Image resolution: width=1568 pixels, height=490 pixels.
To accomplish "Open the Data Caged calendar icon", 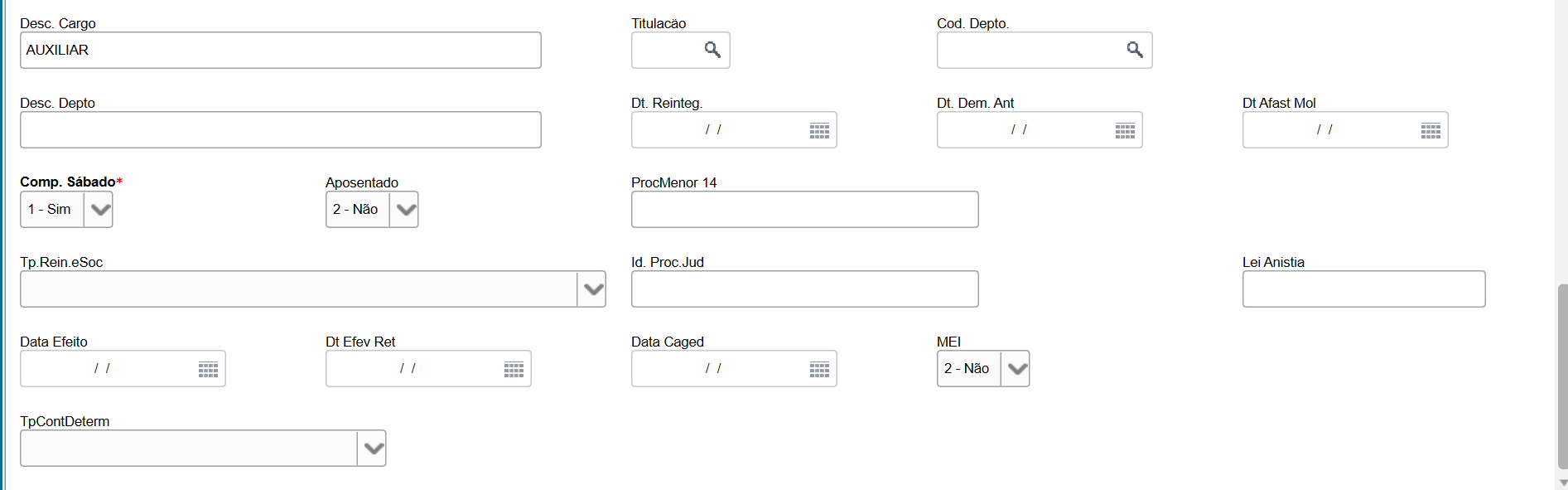I will tap(819, 369).
